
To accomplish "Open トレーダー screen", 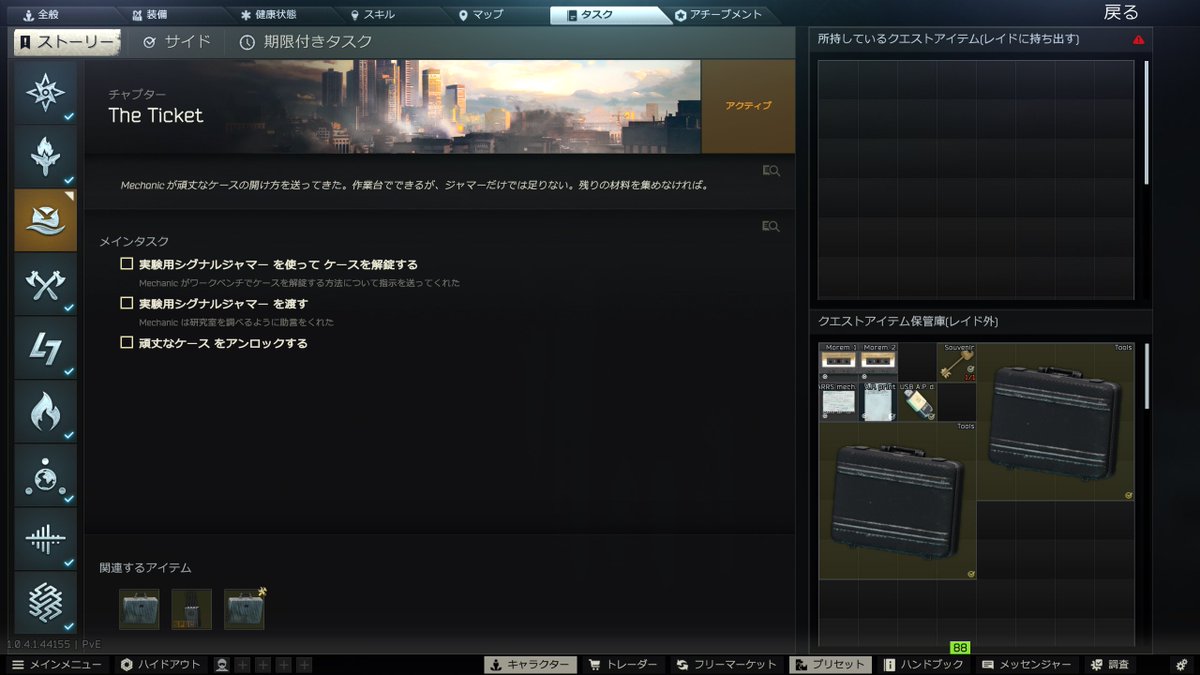I will coord(623,665).
